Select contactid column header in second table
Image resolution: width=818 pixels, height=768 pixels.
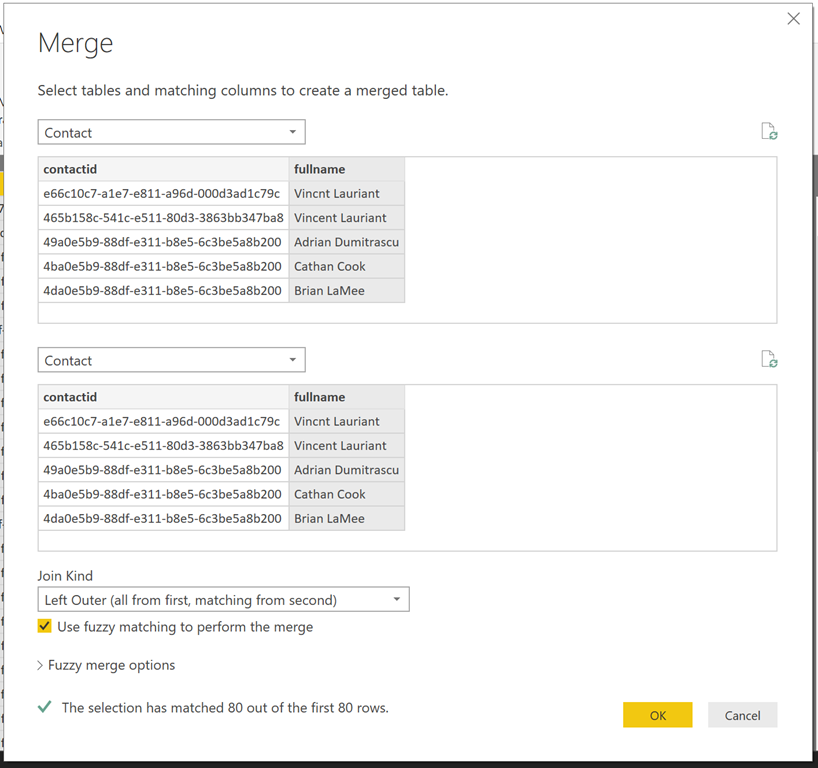(x=163, y=397)
